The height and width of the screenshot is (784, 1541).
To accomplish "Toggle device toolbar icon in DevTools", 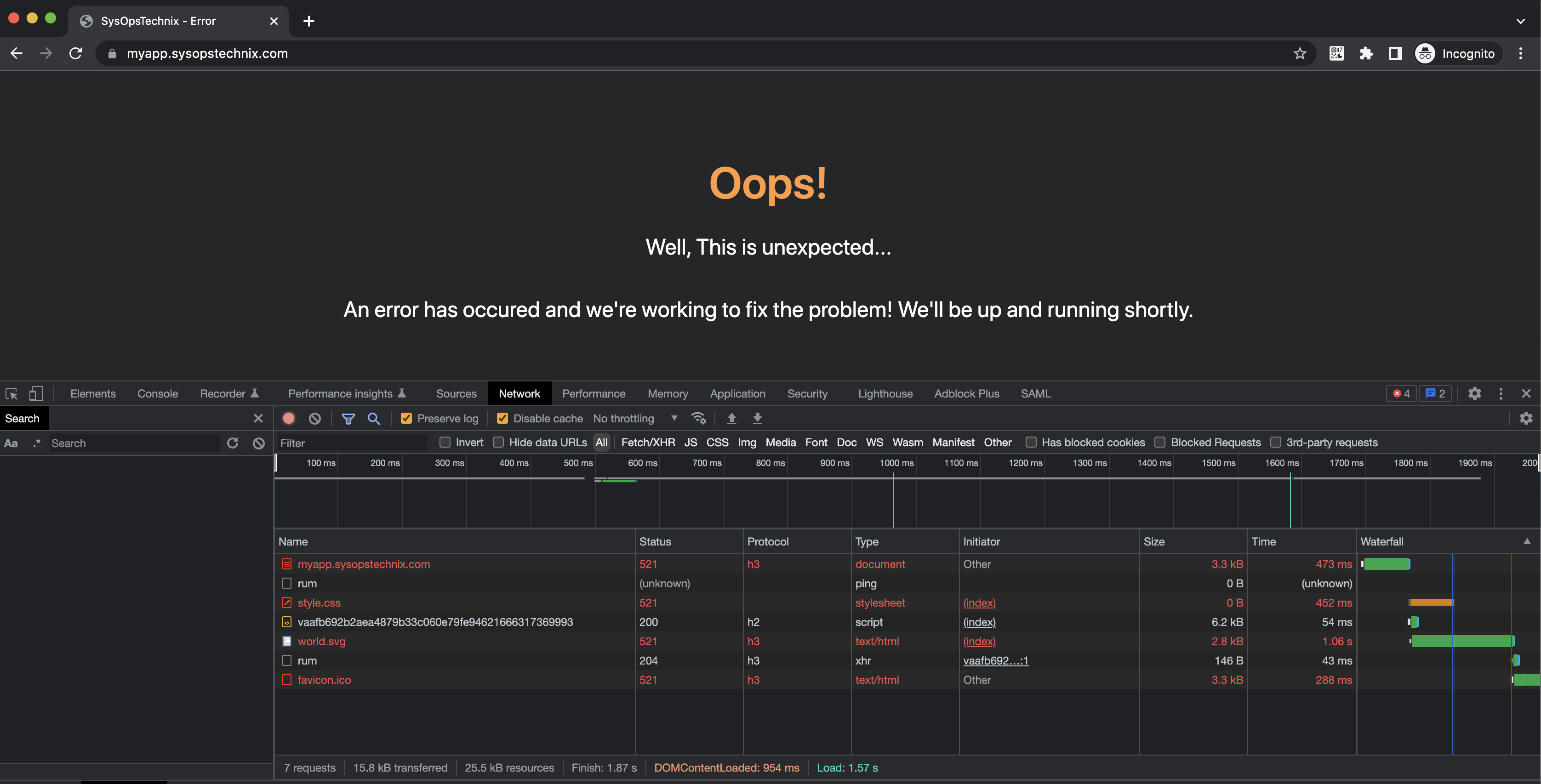I will 36,393.
